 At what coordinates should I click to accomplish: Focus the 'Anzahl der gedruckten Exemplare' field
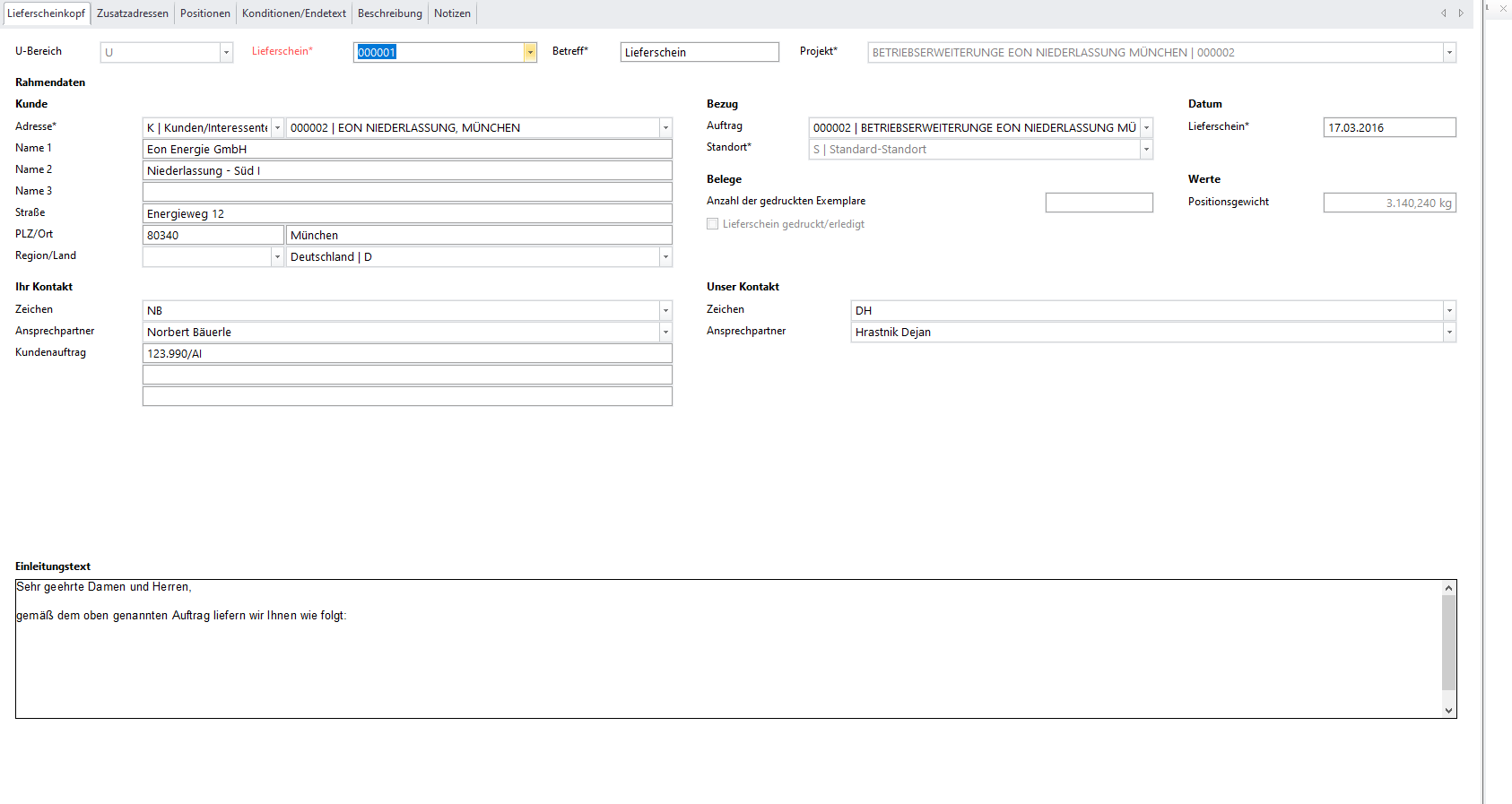coord(1099,203)
